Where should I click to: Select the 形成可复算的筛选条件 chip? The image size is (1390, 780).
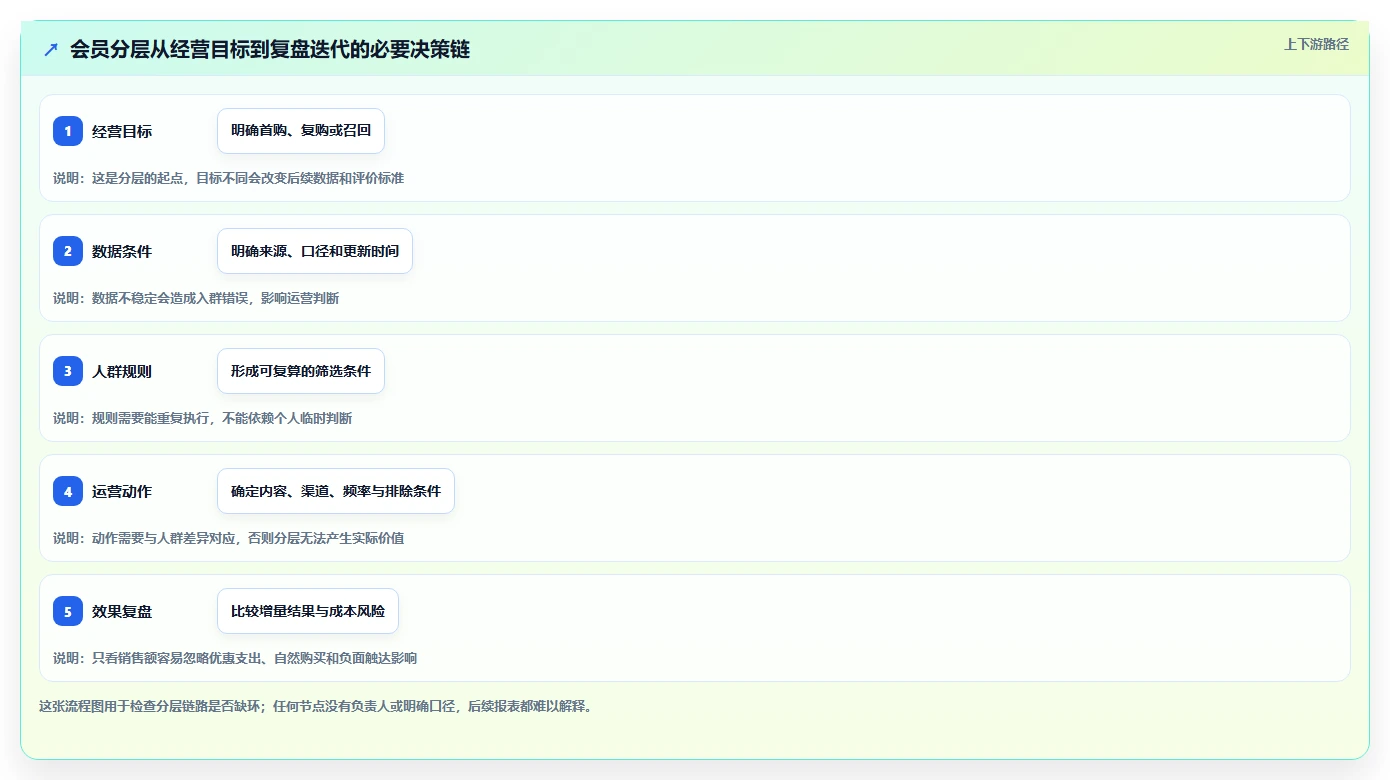pos(301,371)
